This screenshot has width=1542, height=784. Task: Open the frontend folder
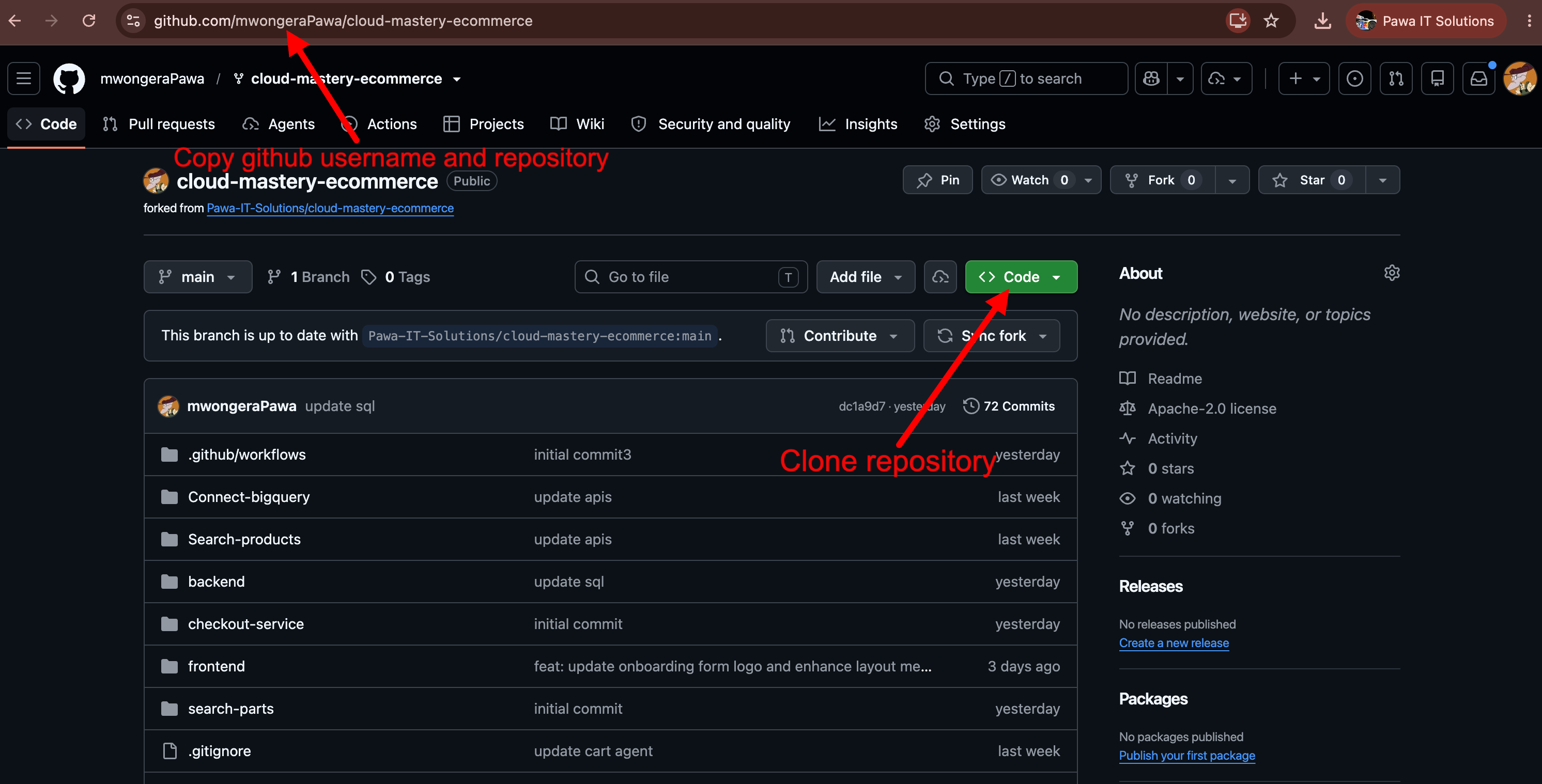coord(216,666)
